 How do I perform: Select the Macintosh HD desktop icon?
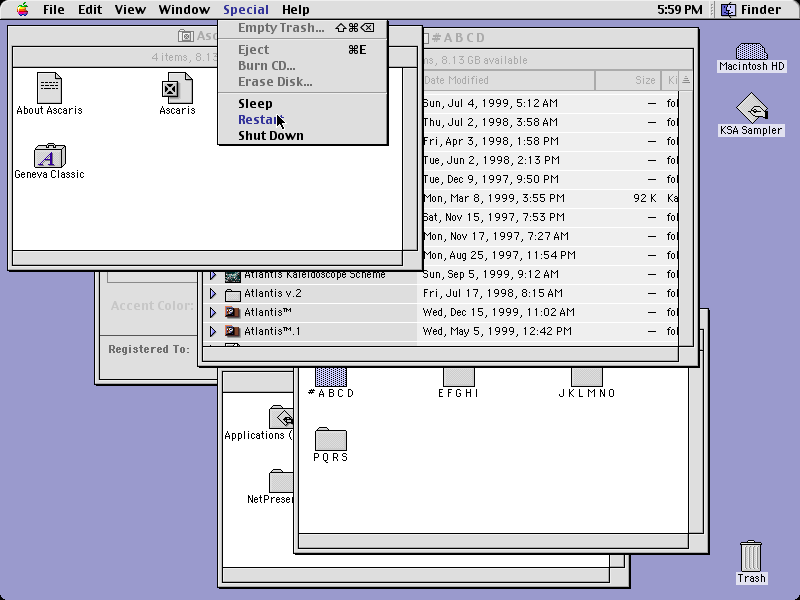(x=752, y=52)
